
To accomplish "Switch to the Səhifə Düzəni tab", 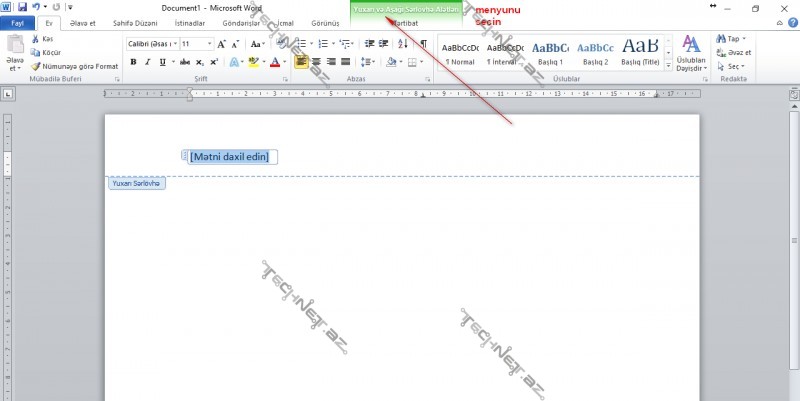I will click(138, 23).
